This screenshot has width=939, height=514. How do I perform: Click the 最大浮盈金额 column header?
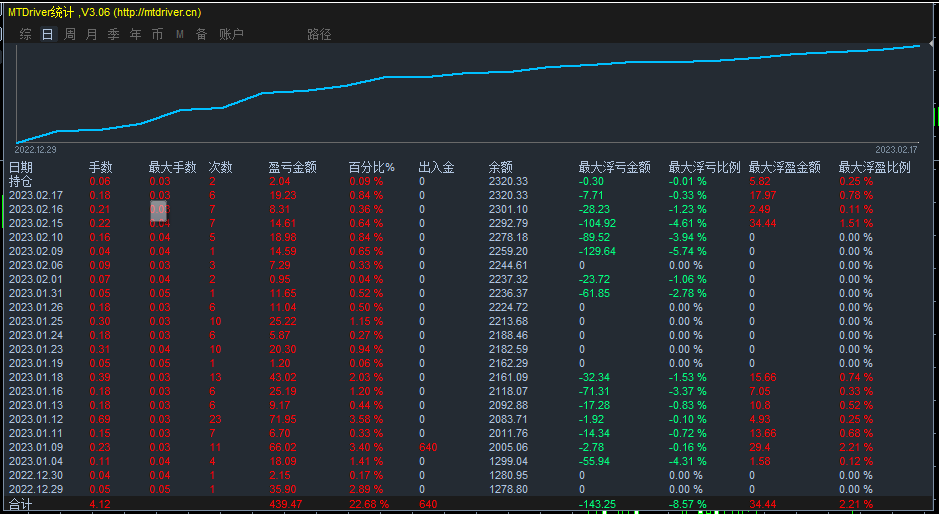(x=784, y=167)
